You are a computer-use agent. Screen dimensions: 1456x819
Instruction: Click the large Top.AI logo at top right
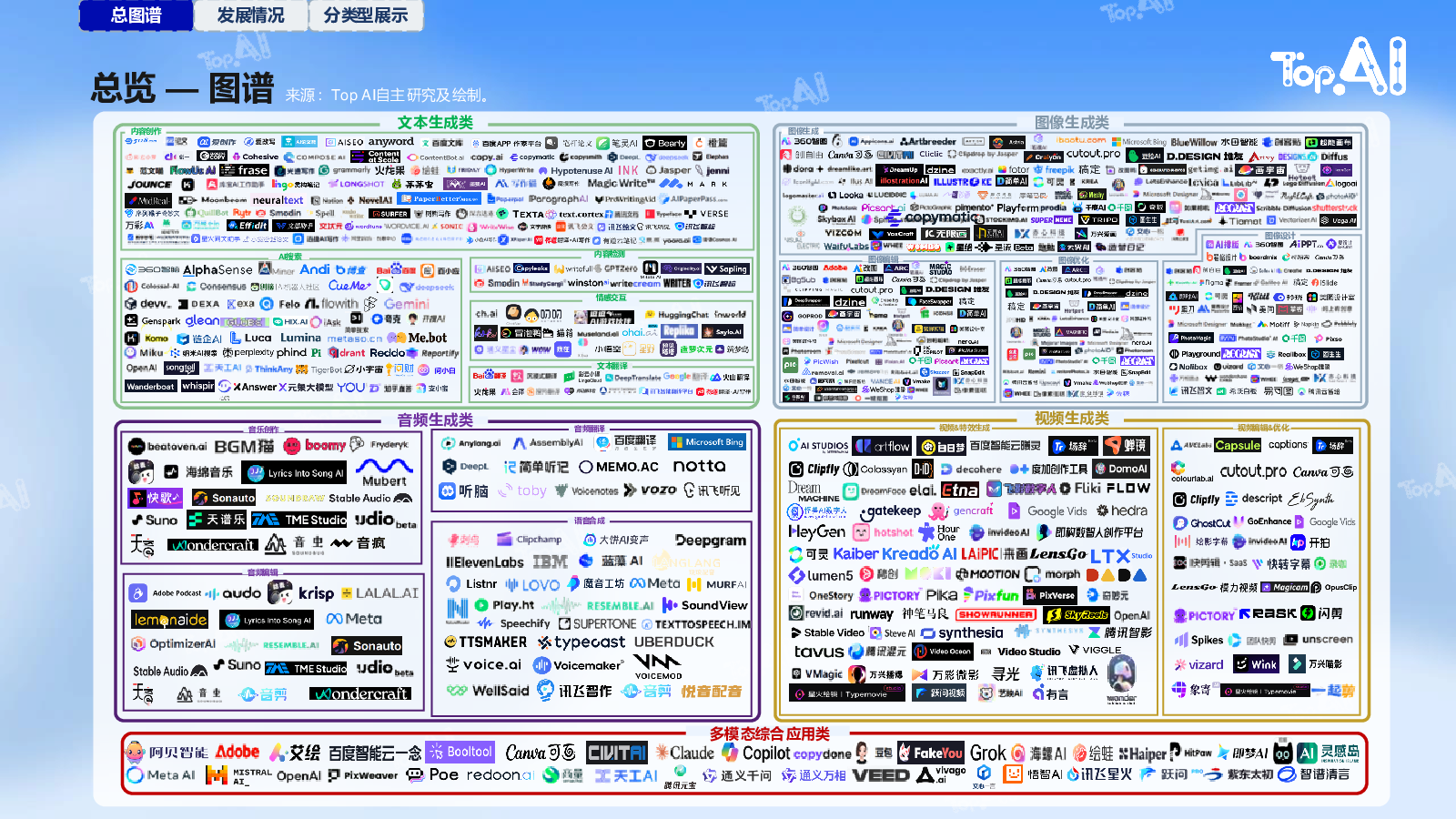click(1338, 66)
